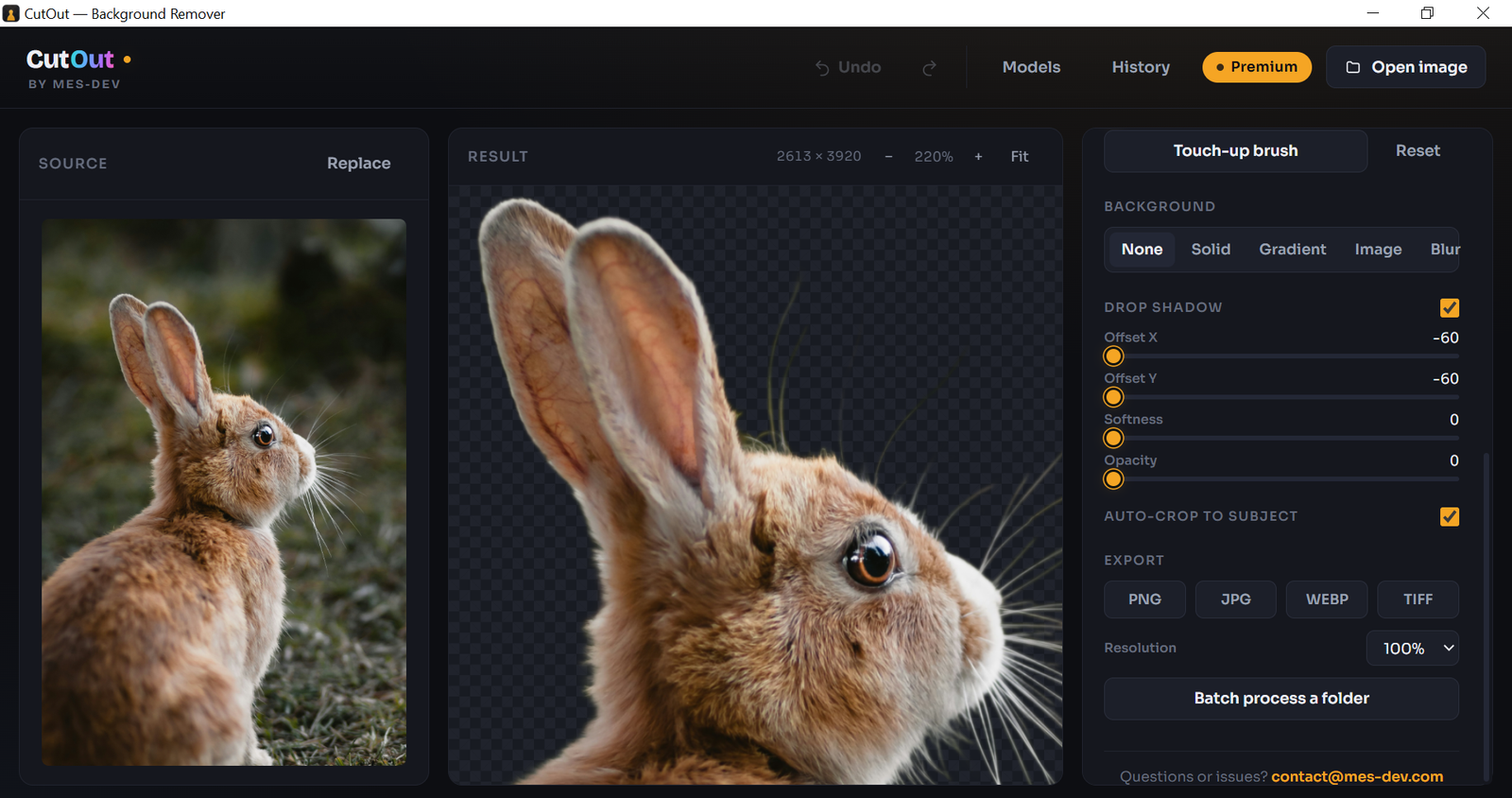
Task: Click the Premium badge button
Action: tap(1257, 67)
